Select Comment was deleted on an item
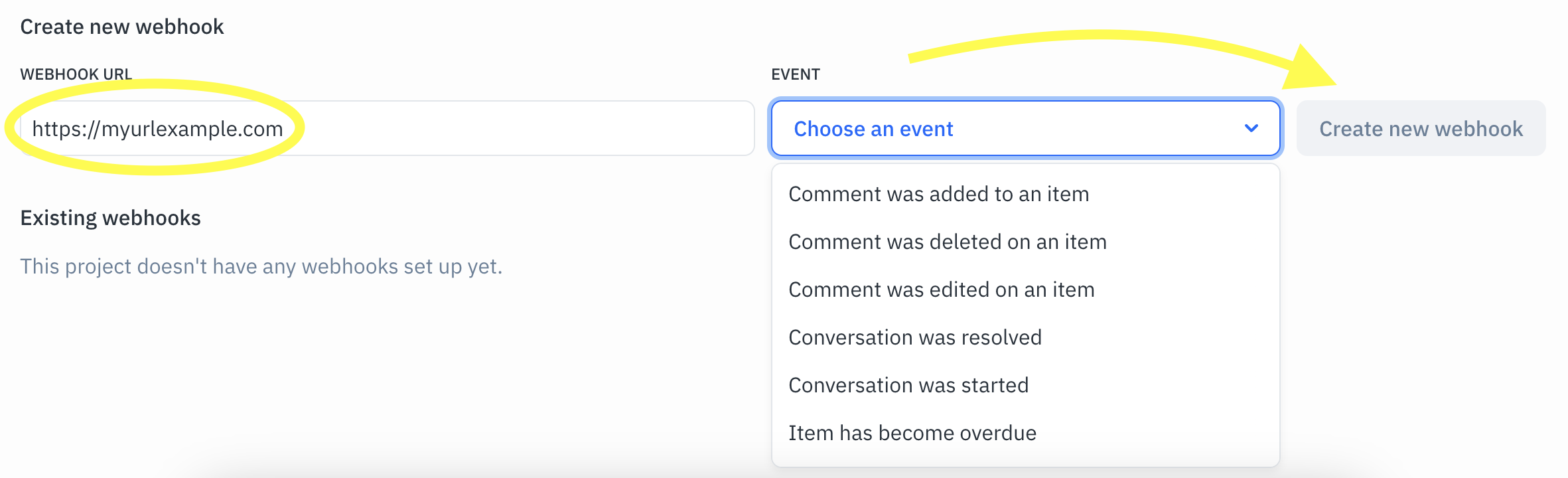1568x478 pixels. tap(946, 242)
